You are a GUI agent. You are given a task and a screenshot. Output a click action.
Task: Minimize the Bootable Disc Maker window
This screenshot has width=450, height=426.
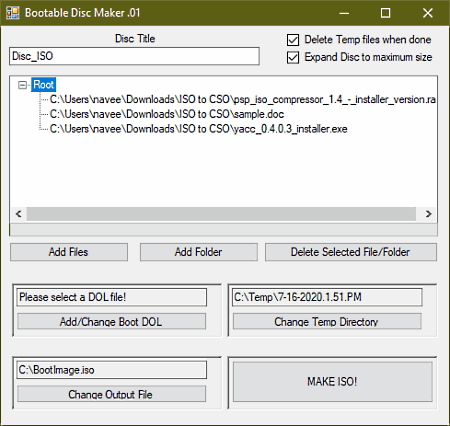(344, 13)
